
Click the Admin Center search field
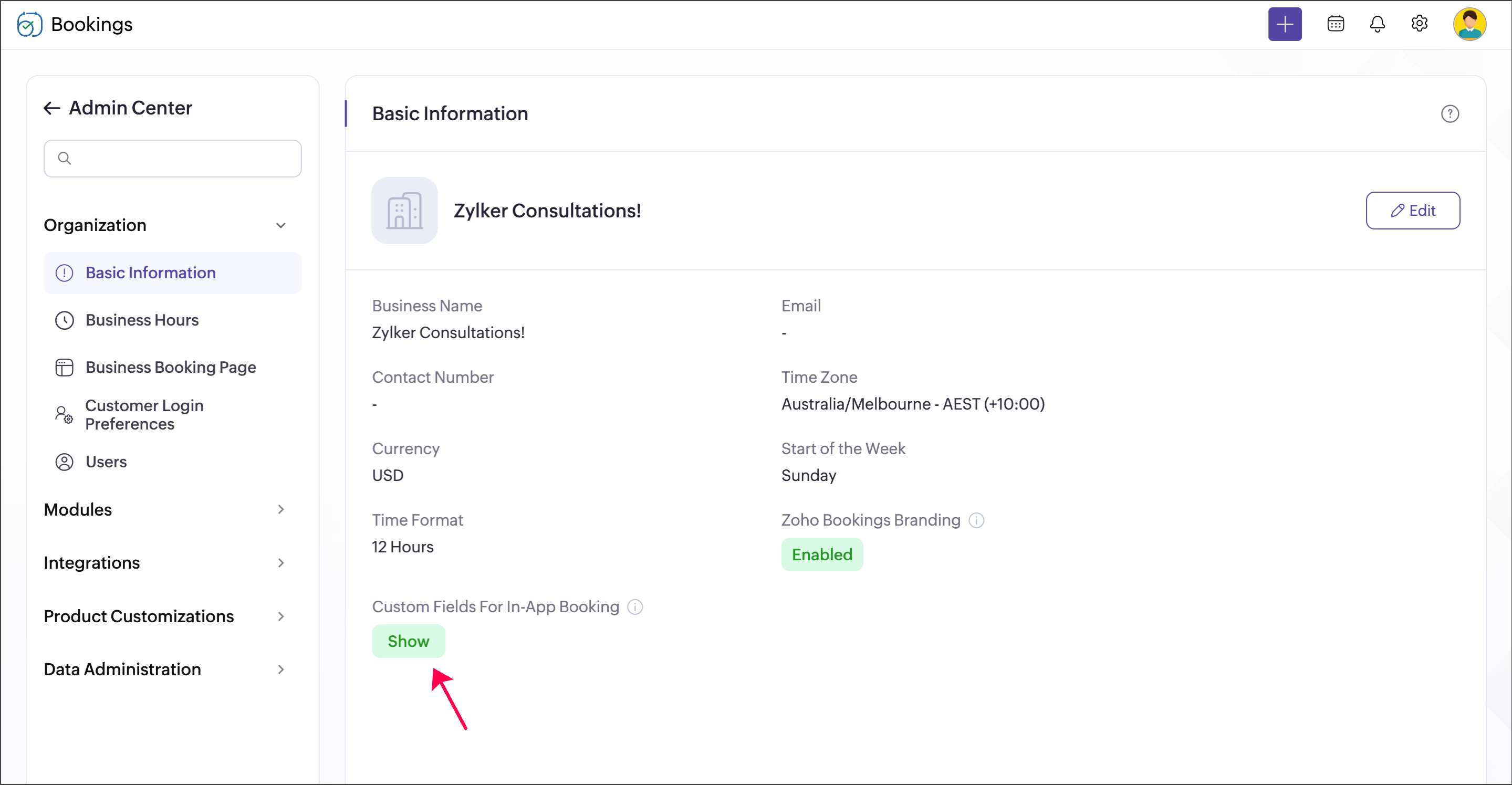(x=173, y=159)
